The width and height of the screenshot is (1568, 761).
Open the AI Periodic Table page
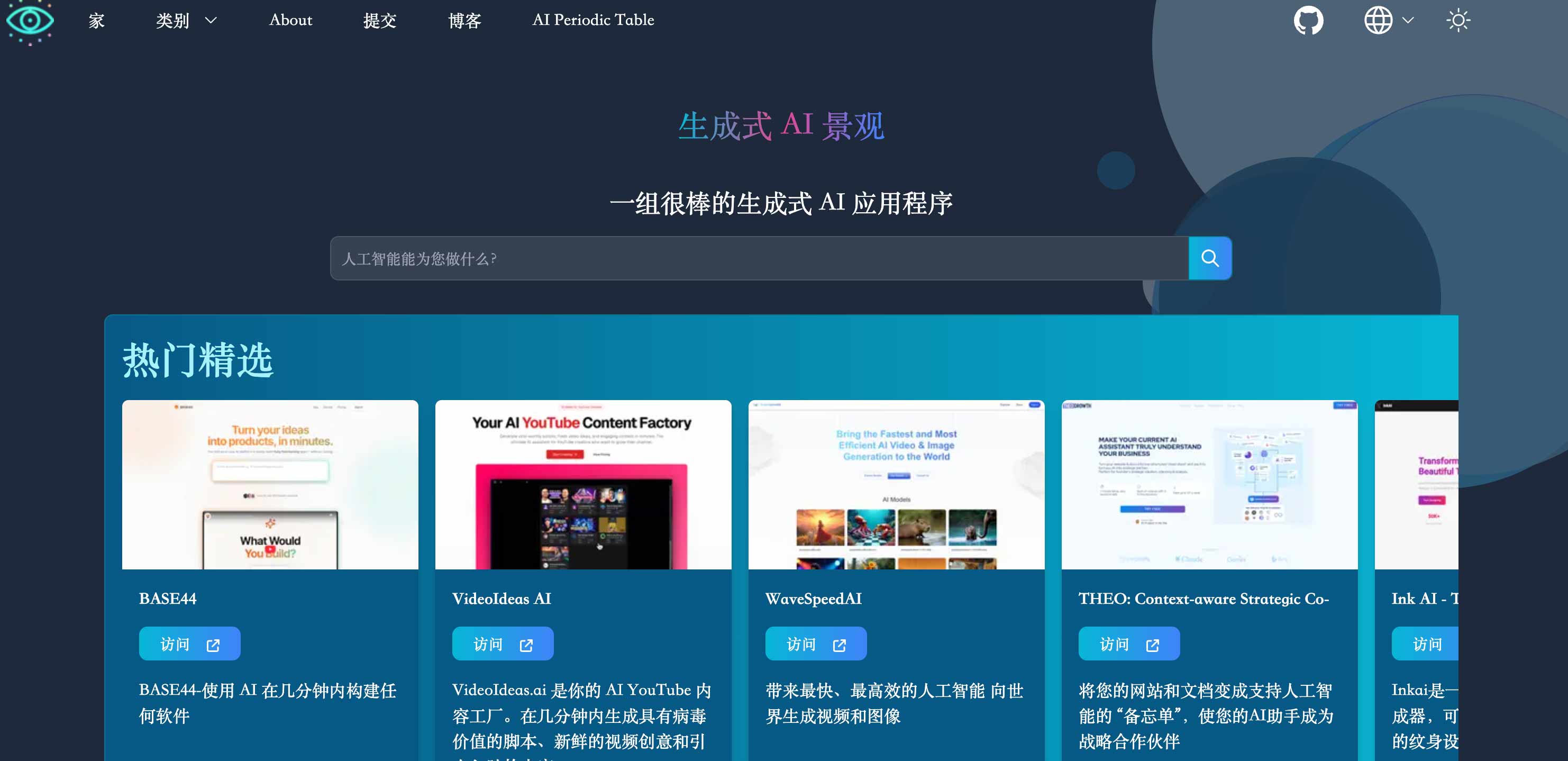pyautogui.click(x=593, y=20)
